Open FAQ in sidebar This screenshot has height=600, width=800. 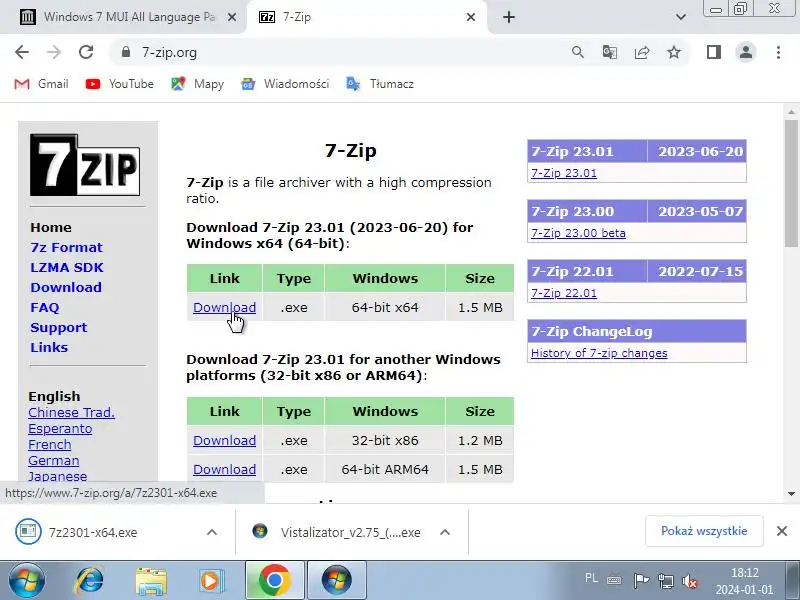[45, 307]
